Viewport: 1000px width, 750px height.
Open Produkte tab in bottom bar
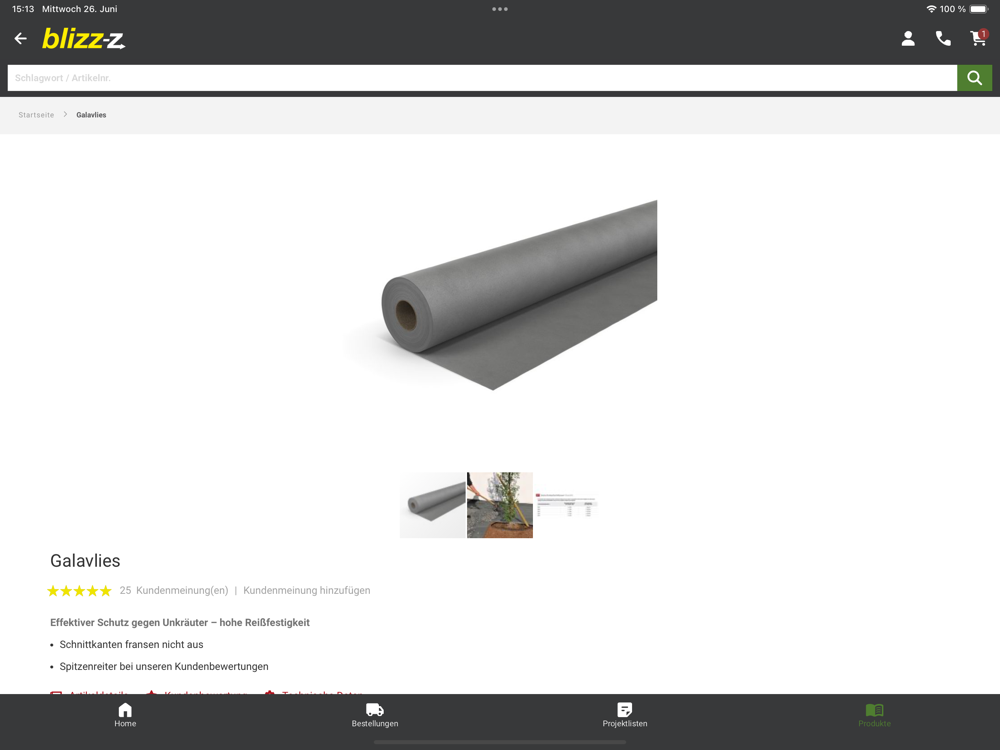(874, 715)
